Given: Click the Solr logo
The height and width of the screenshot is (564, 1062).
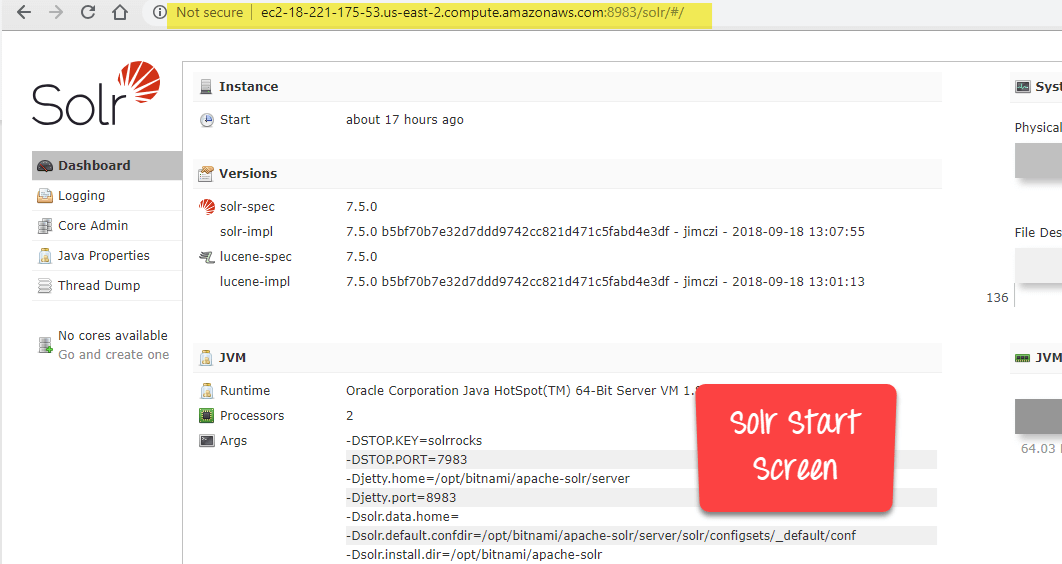Looking at the screenshot, I should click(x=95, y=94).
